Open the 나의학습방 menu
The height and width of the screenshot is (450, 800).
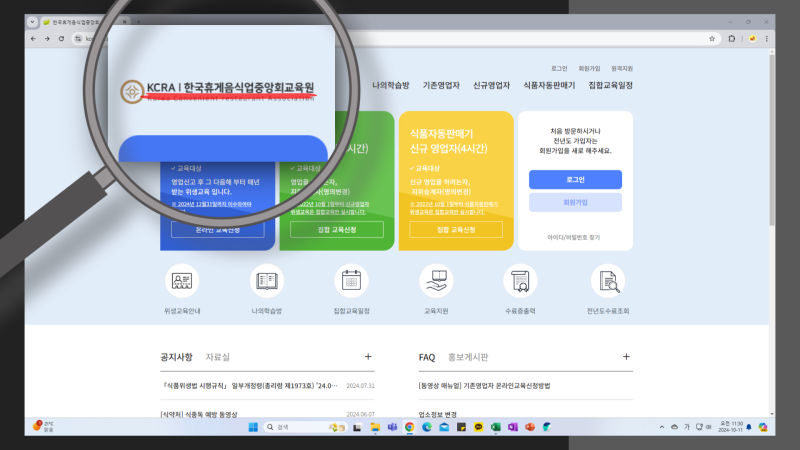click(x=391, y=85)
